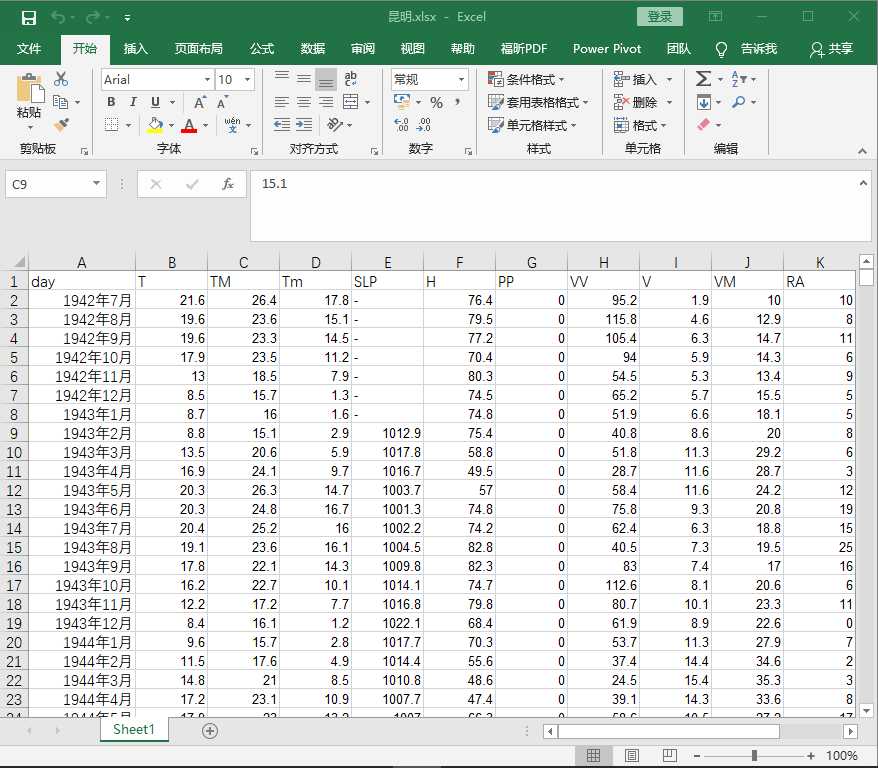Align text right
Viewport: 878px width, 768px height.
(326, 102)
